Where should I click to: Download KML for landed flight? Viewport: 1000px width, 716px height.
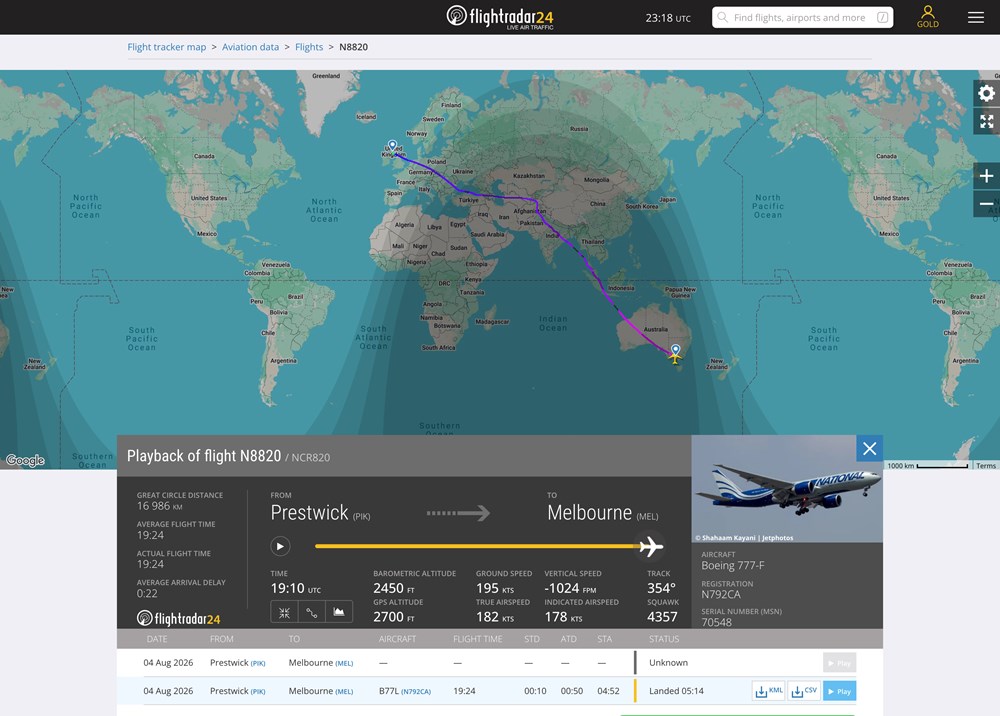pyautogui.click(x=768, y=691)
